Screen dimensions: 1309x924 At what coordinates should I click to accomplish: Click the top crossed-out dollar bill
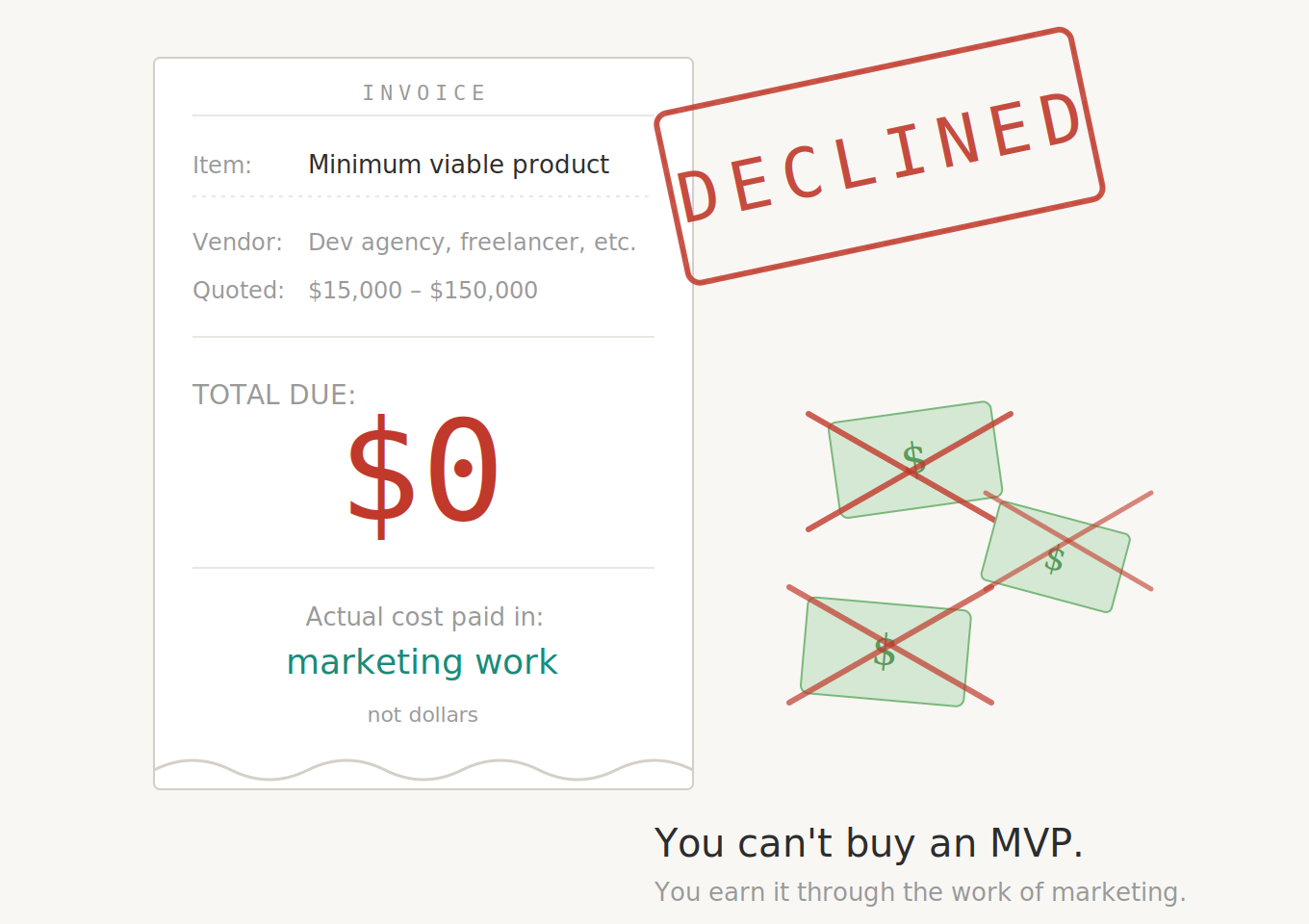914,460
